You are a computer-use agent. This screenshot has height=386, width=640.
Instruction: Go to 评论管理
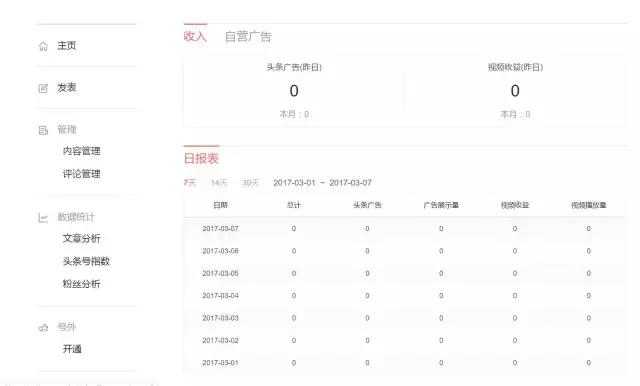pyautogui.click(x=82, y=174)
